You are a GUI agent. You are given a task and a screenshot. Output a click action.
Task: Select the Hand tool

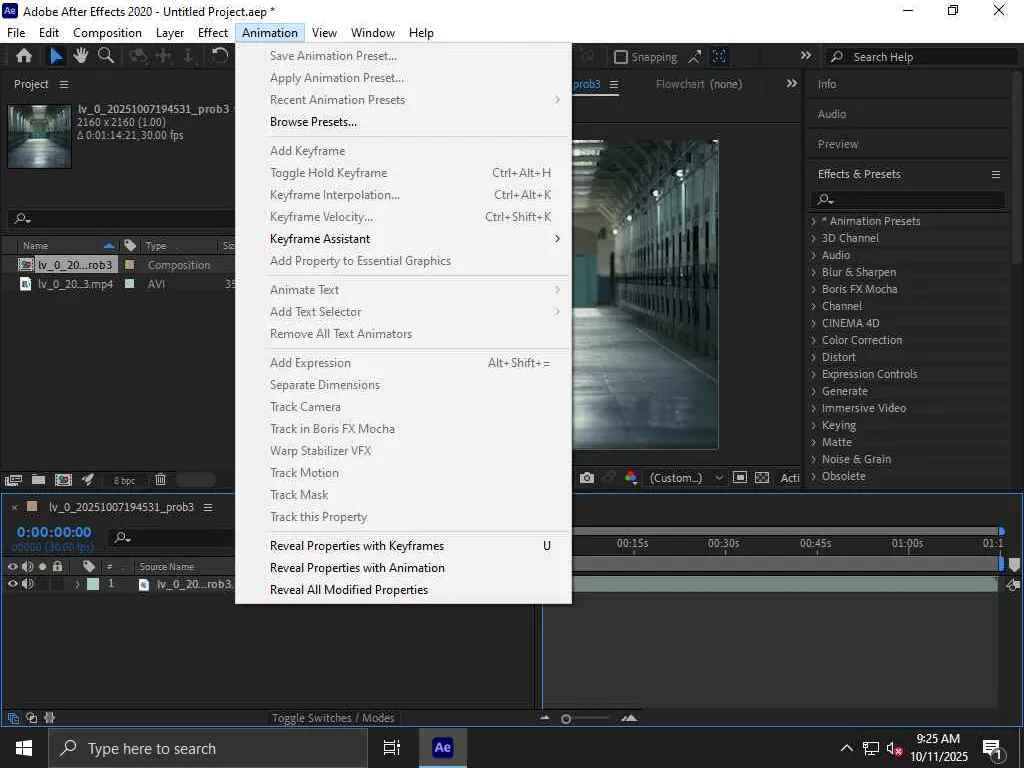tap(81, 56)
